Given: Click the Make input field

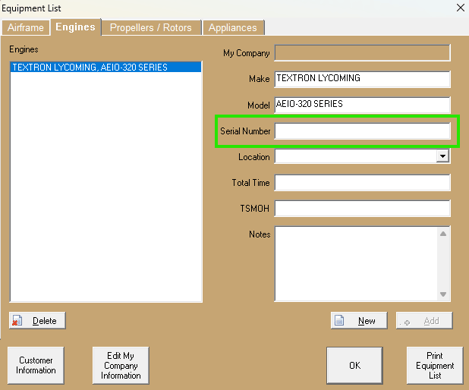Looking at the screenshot, I should (362, 79).
